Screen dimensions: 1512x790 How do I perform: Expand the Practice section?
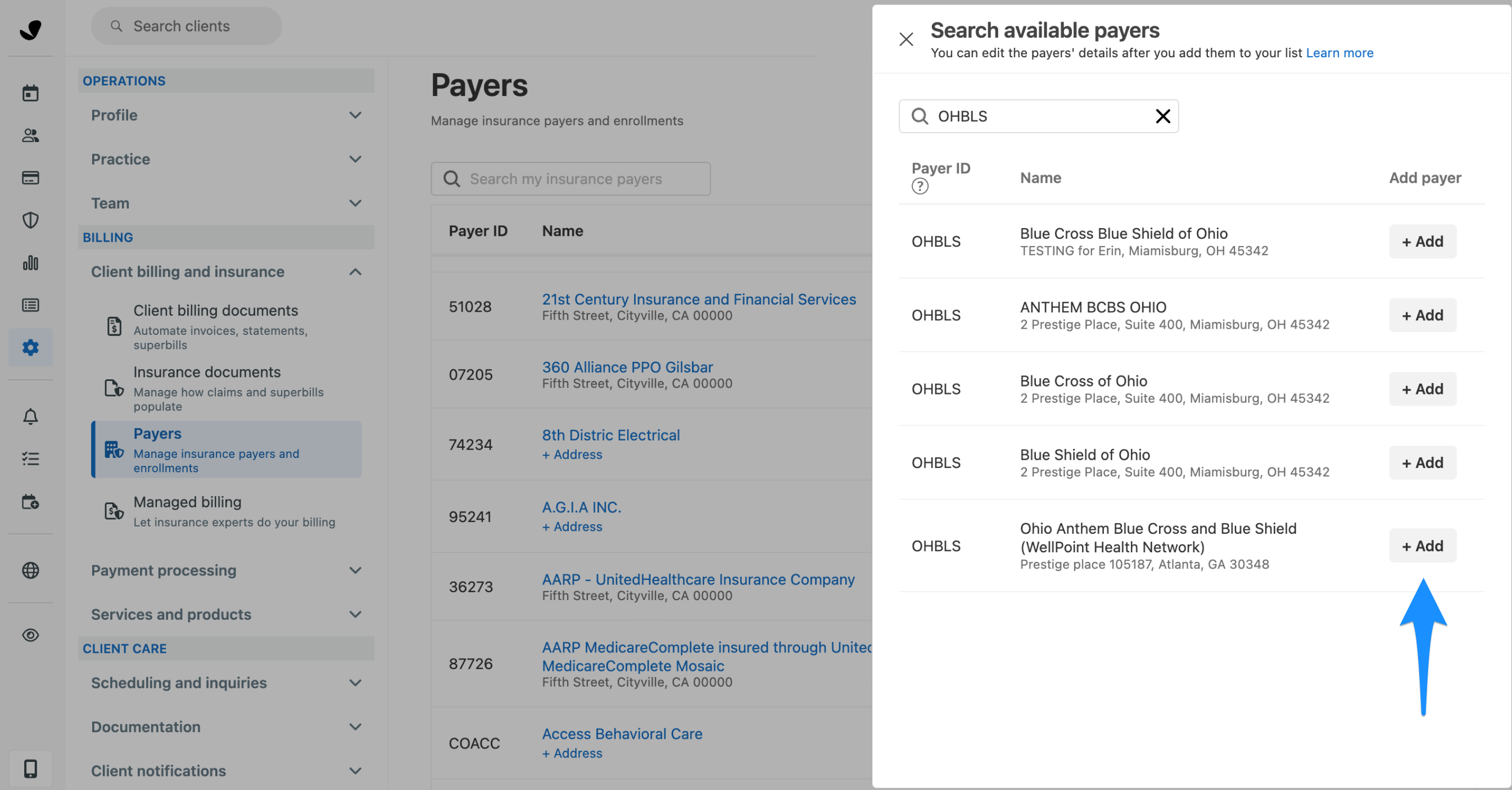pos(355,159)
